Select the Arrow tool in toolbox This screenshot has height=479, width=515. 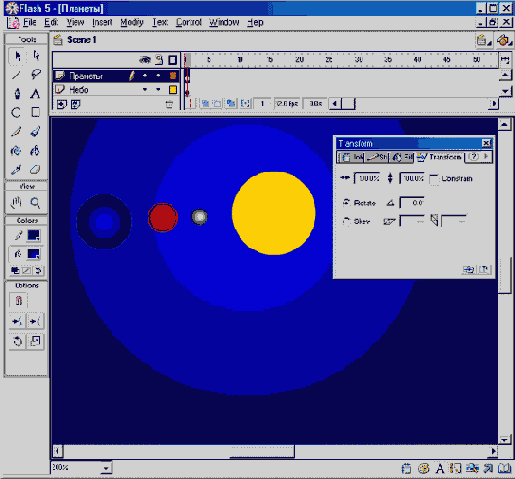(x=17, y=56)
